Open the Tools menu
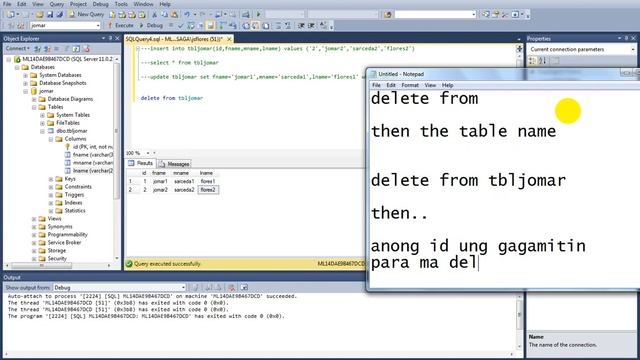 tap(121, 4)
